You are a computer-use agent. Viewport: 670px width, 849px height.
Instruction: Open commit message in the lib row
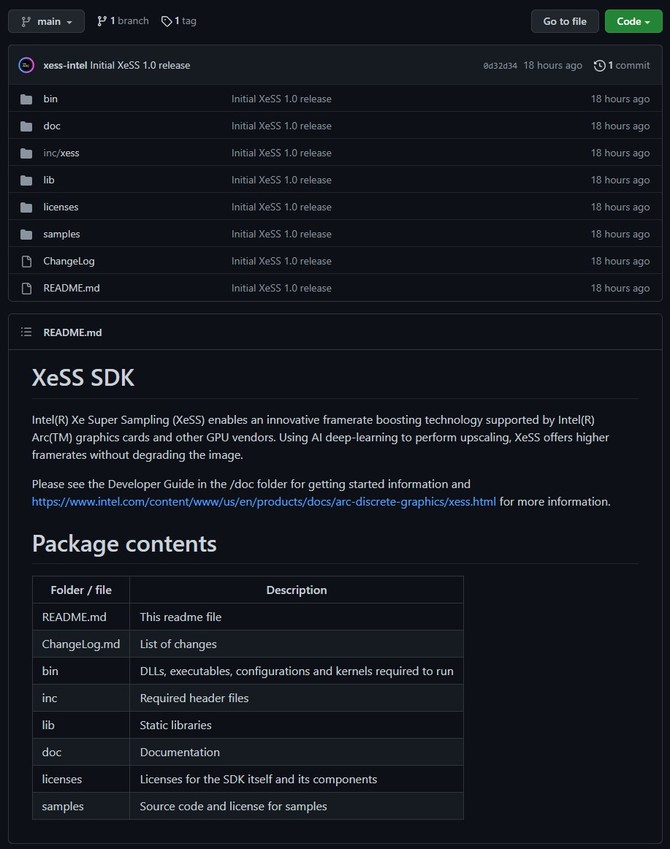[x=281, y=180]
